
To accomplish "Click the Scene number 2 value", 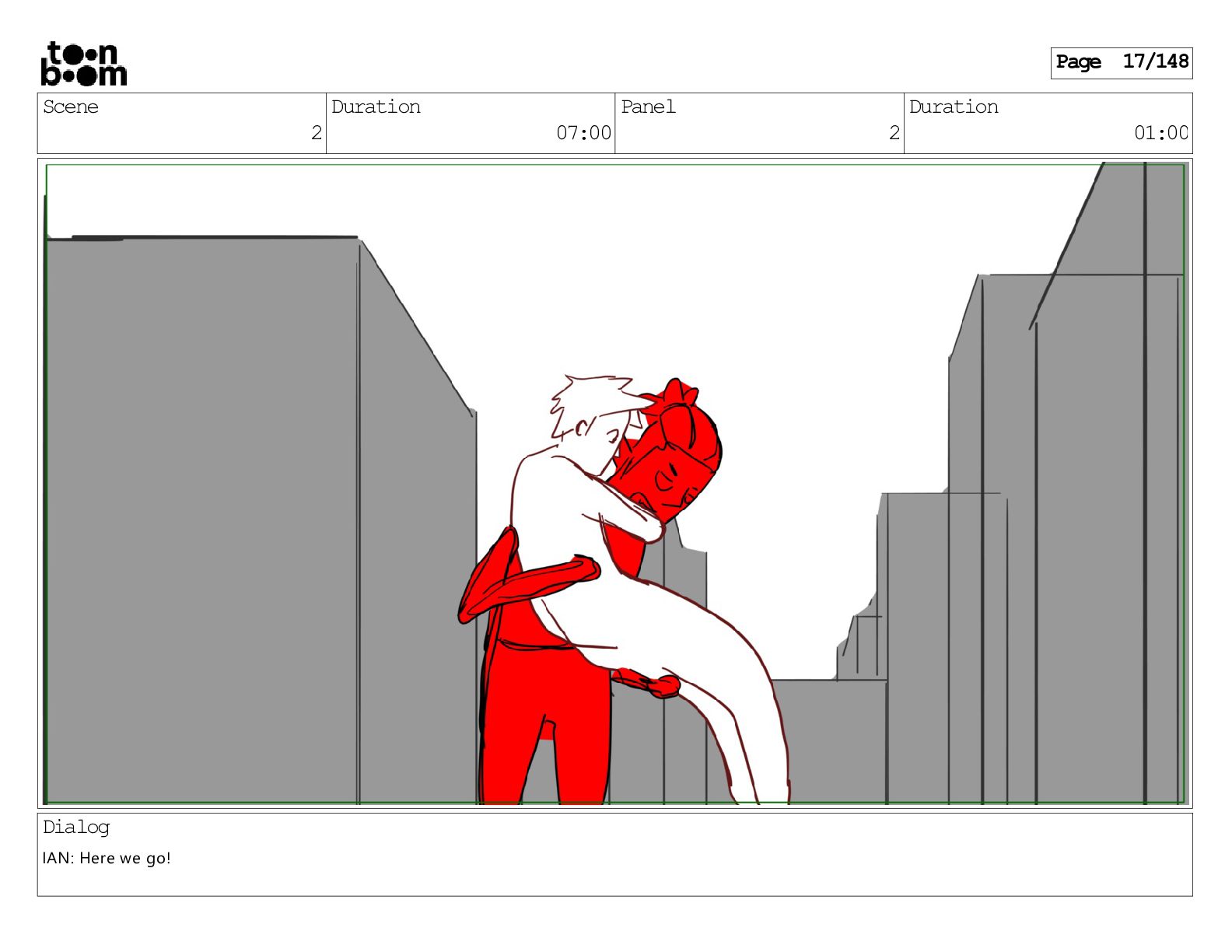I will point(316,133).
